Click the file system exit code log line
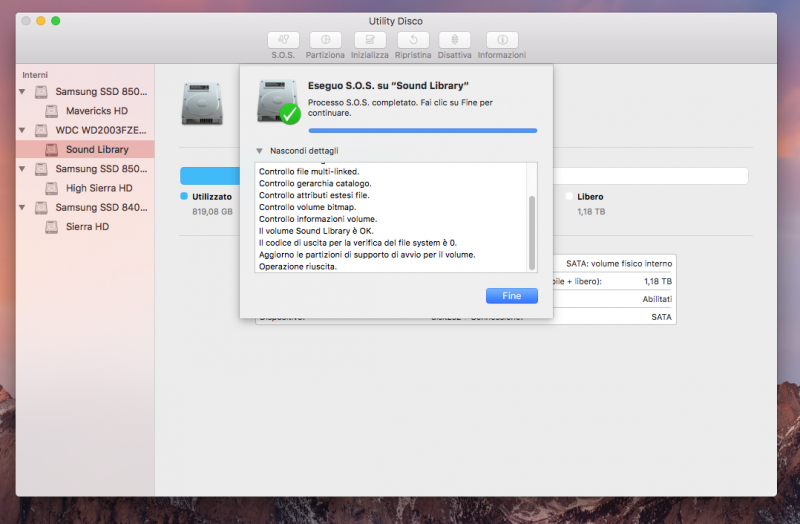This screenshot has height=524, width=800. click(x=358, y=243)
